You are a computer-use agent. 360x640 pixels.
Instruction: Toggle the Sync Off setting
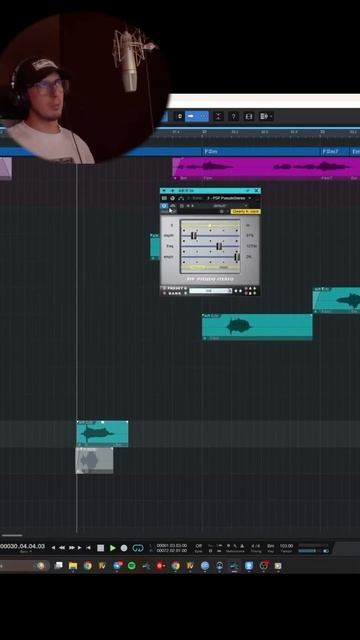point(198,546)
